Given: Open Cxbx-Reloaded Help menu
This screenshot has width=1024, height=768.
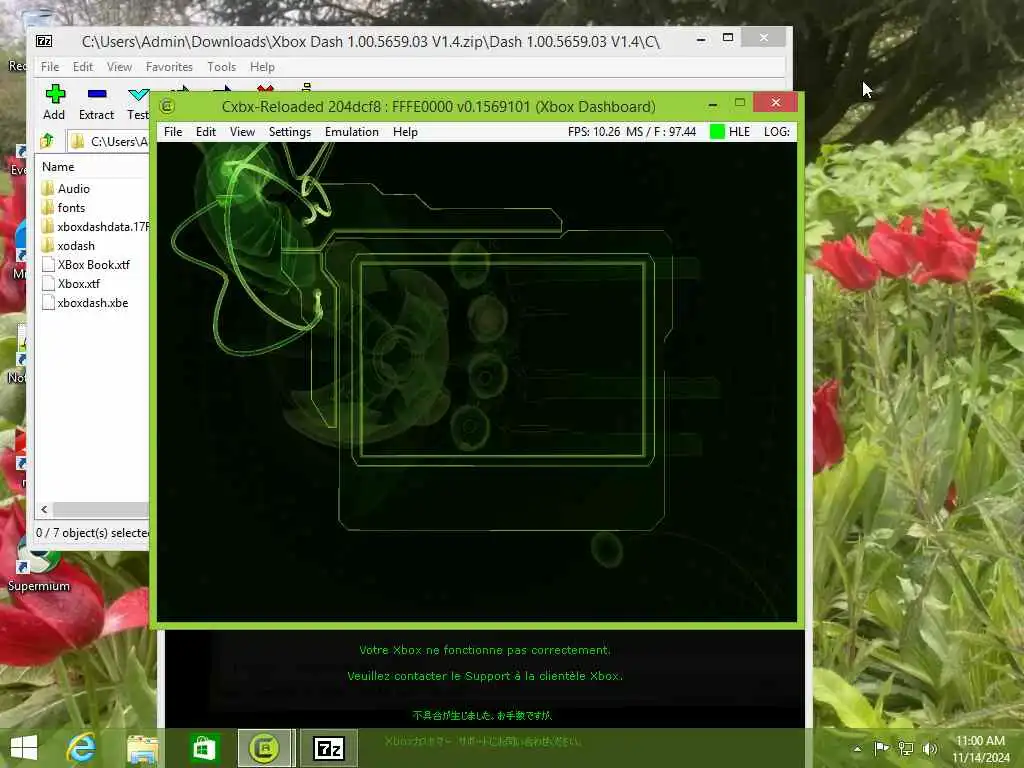Looking at the screenshot, I should (x=405, y=132).
